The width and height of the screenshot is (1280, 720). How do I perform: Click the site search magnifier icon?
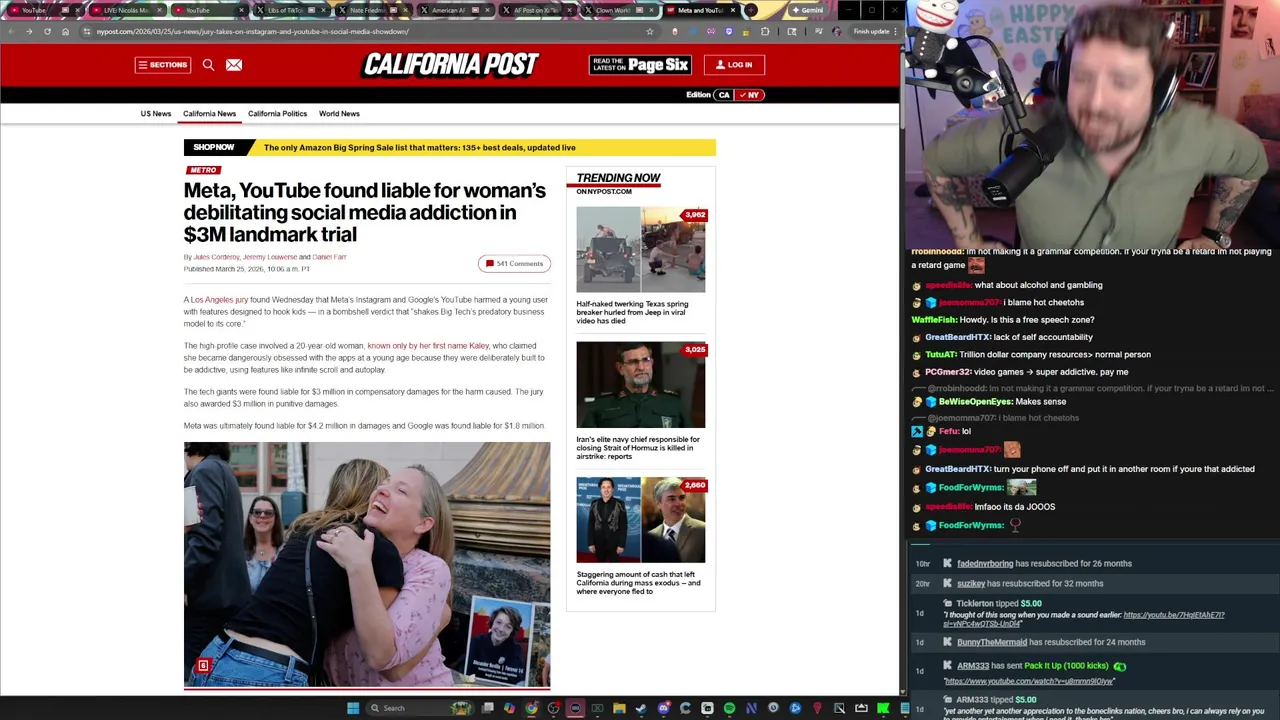(208, 65)
